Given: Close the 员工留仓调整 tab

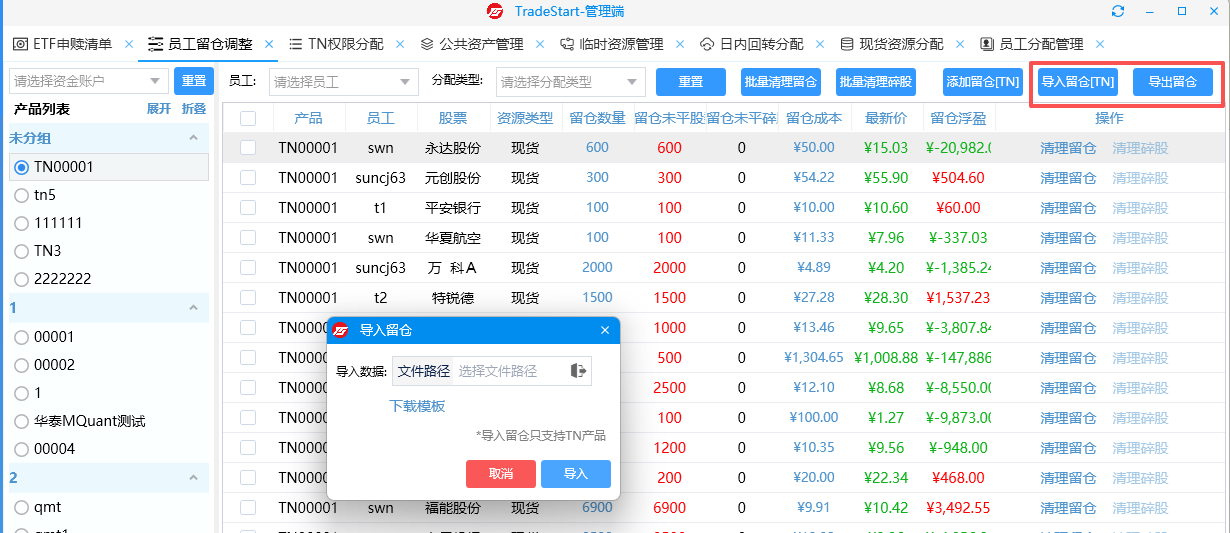Looking at the screenshot, I should coord(270,44).
